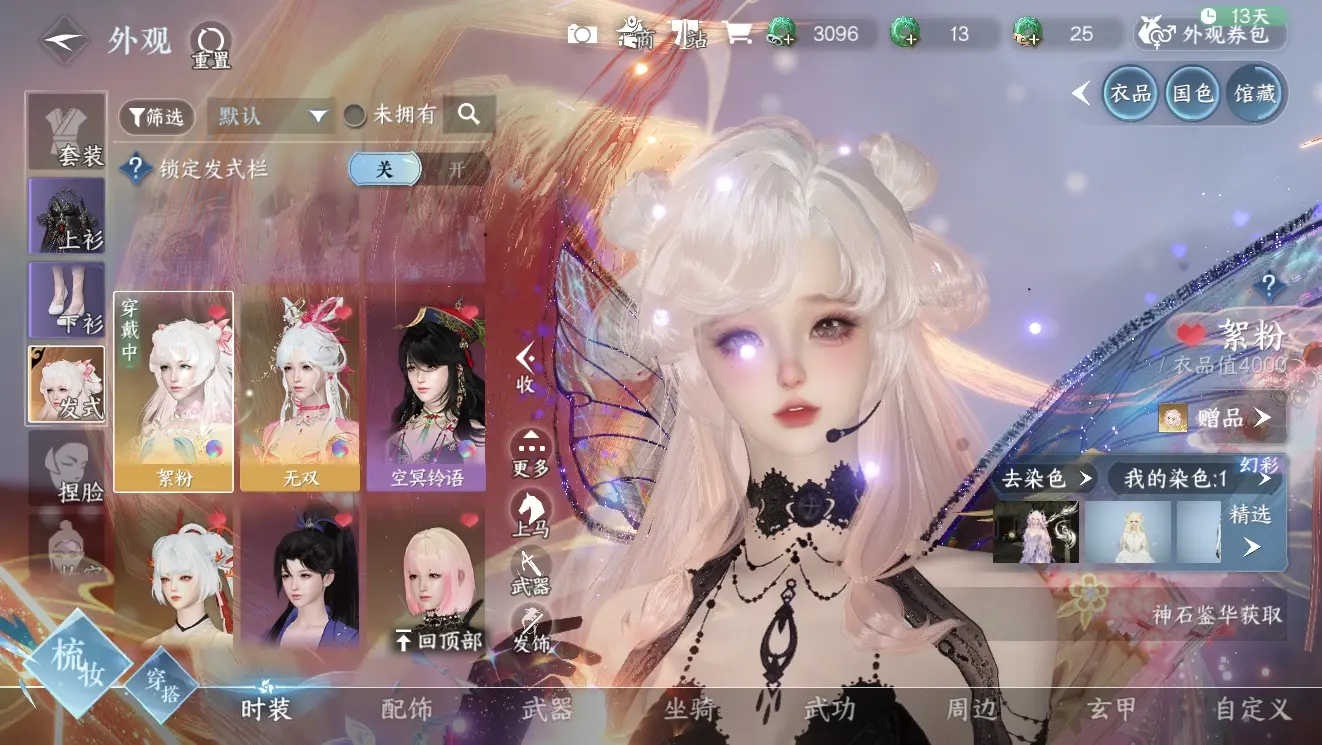
Task: Switch to the 时装 tab
Action: coord(267,708)
